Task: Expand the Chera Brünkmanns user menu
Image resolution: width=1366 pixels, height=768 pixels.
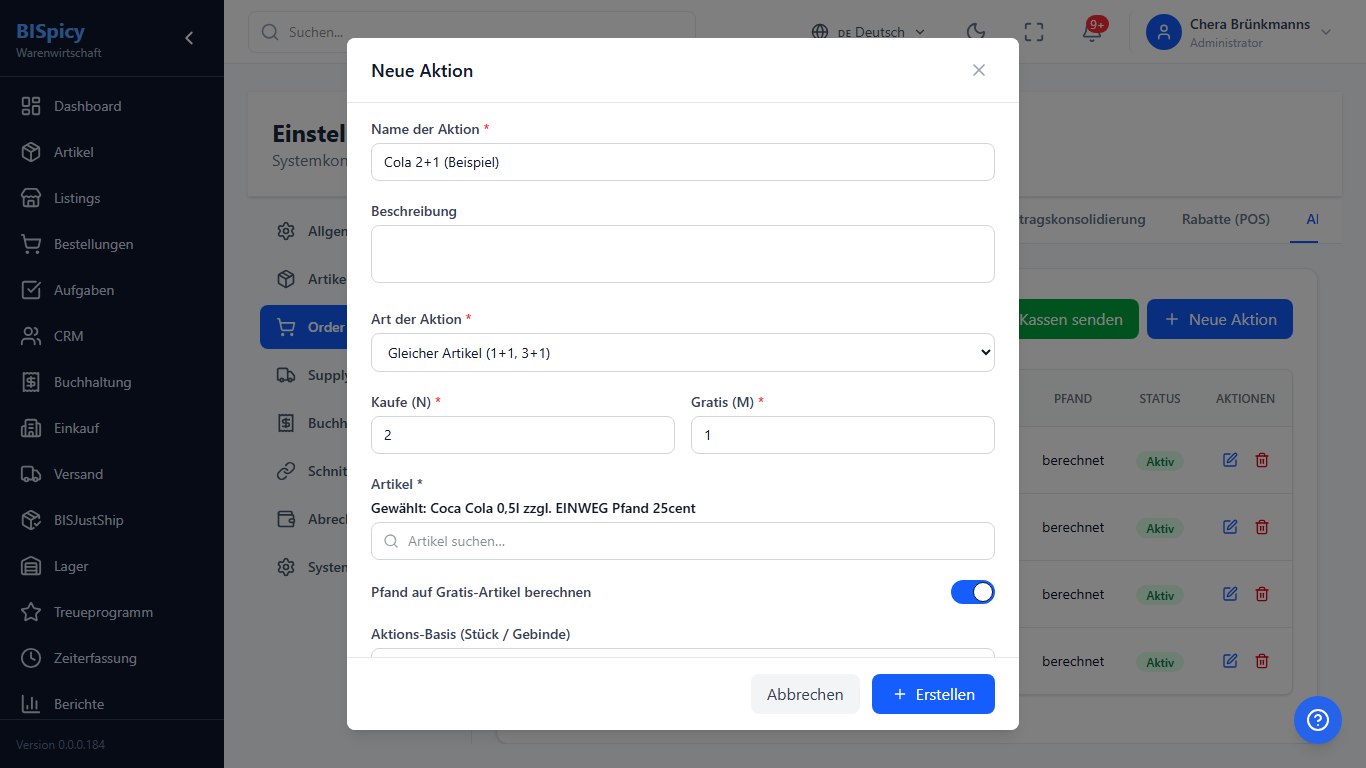Action: pos(1239,32)
